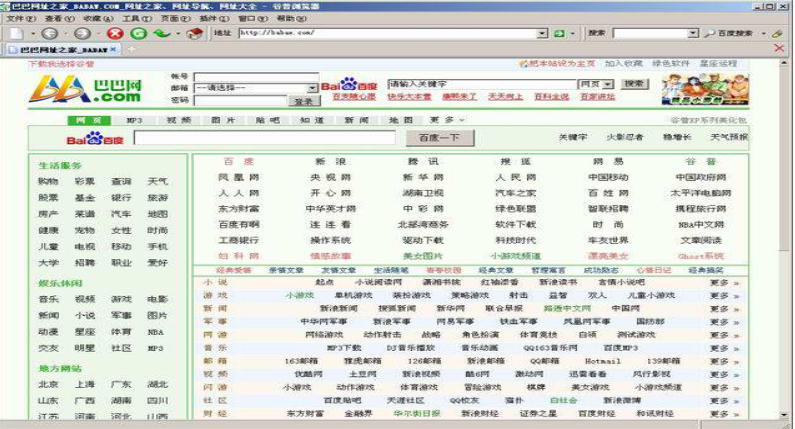Expand the dropdown arrow next to Go icon
This screenshot has height=429, width=795.
[x=573, y=33]
